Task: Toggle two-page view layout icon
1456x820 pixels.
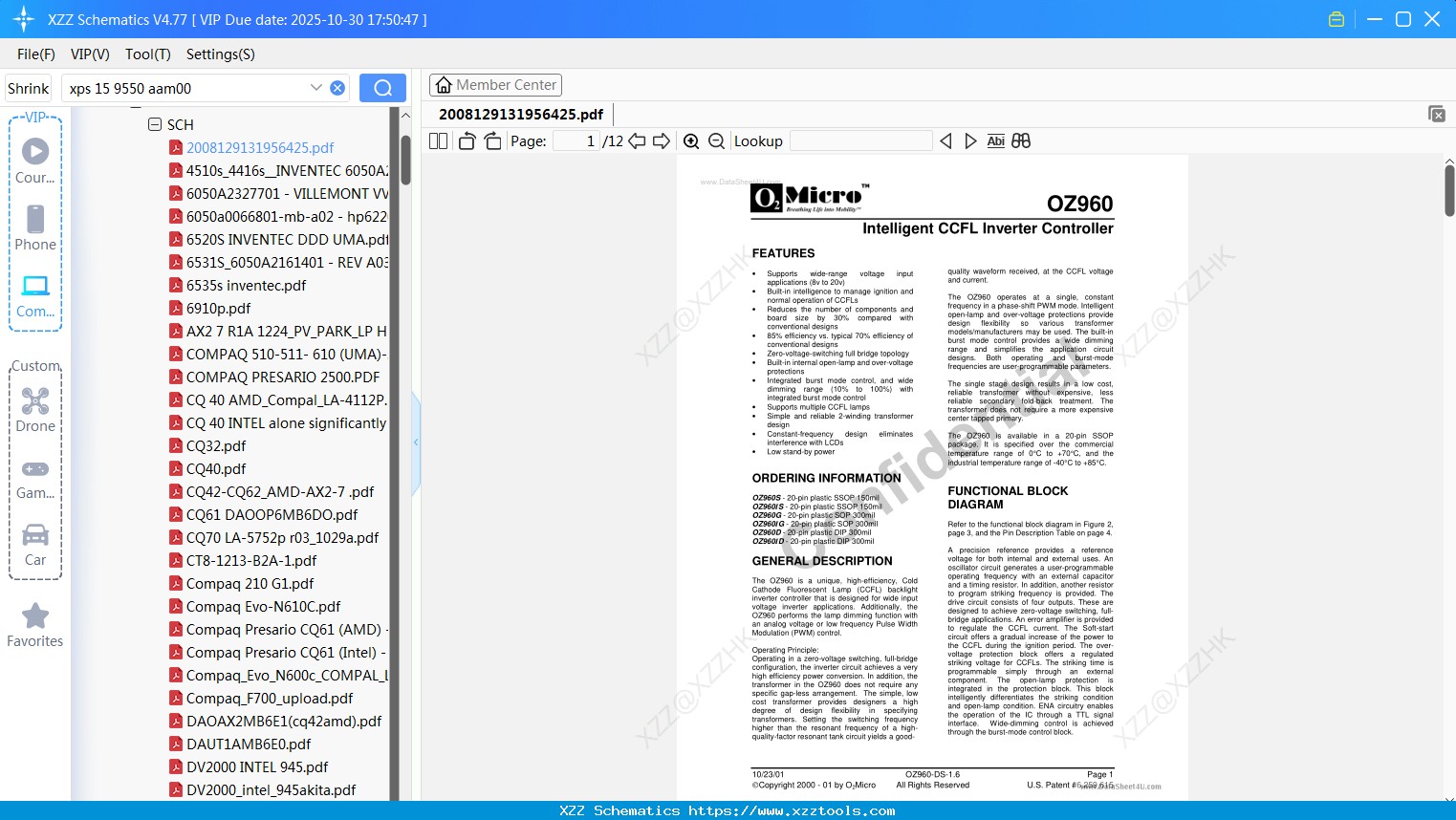Action: pyautogui.click(x=438, y=141)
